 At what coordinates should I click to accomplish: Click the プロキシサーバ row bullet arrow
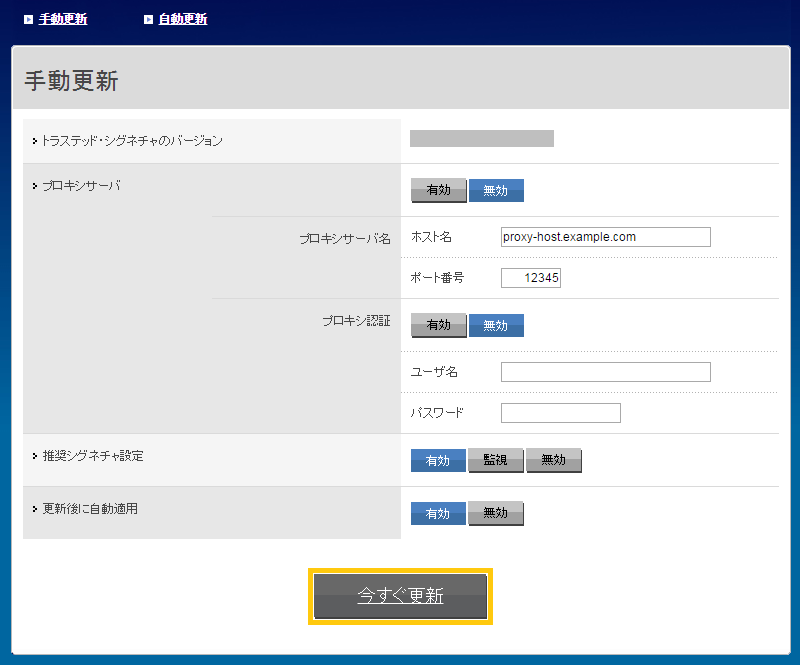[x=34, y=186]
